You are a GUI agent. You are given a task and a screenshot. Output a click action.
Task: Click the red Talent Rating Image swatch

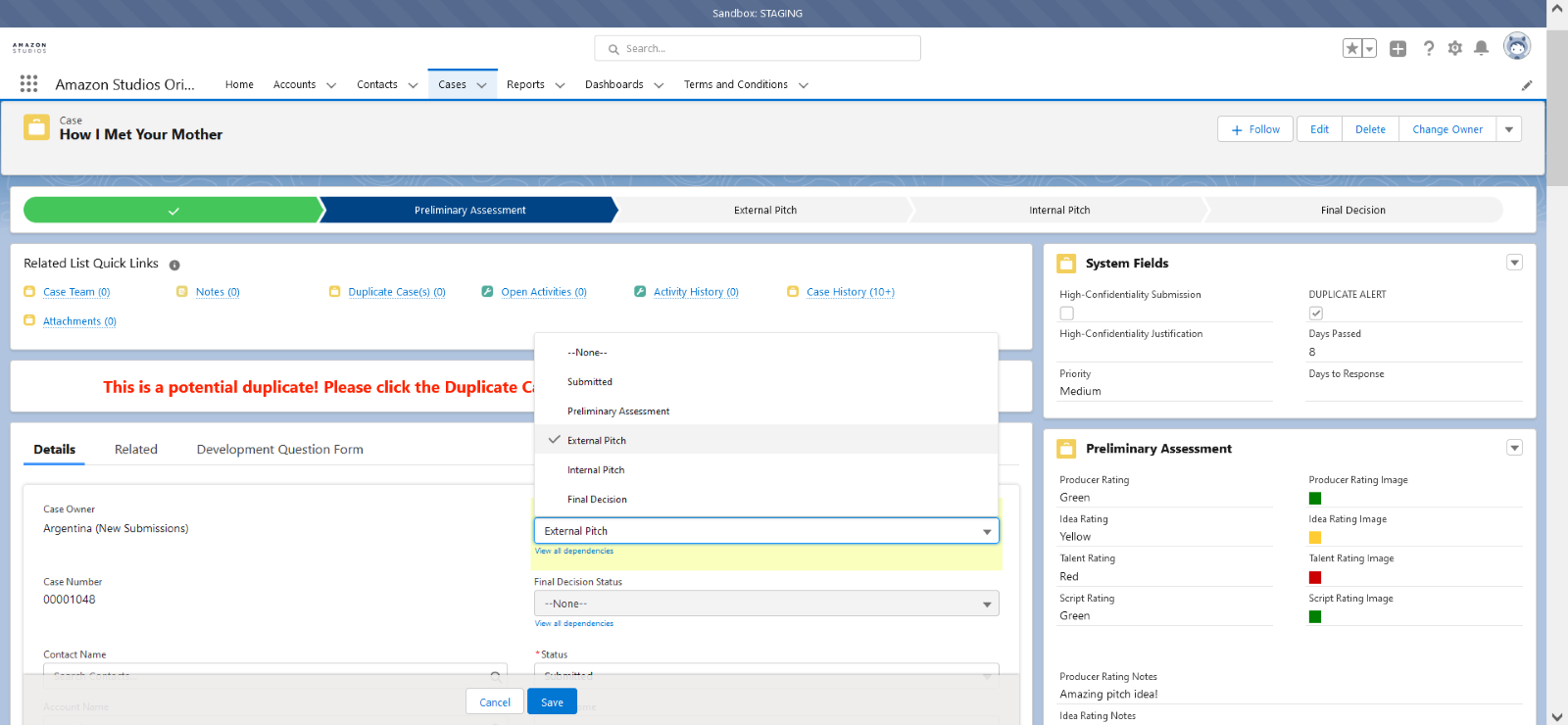pyautogui.click(x=1315, y=578)
